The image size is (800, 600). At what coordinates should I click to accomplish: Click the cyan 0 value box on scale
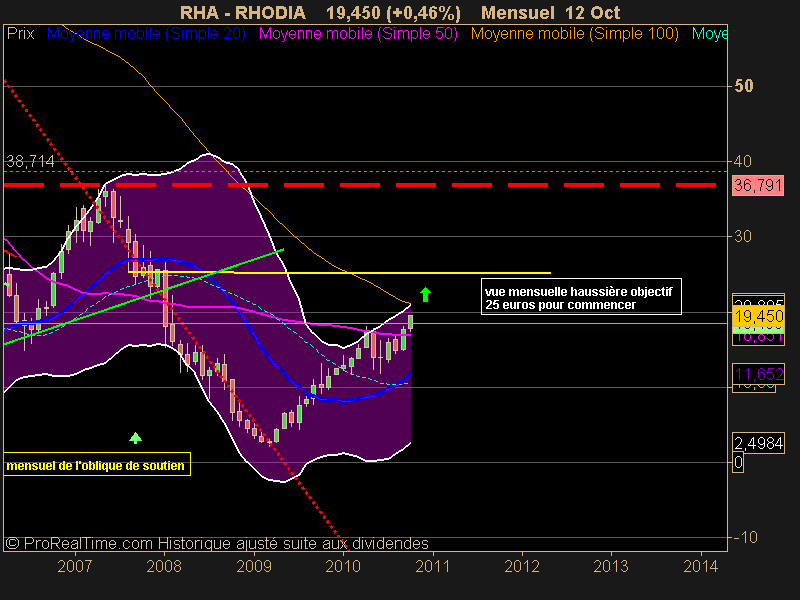click(x=738, y=463)
